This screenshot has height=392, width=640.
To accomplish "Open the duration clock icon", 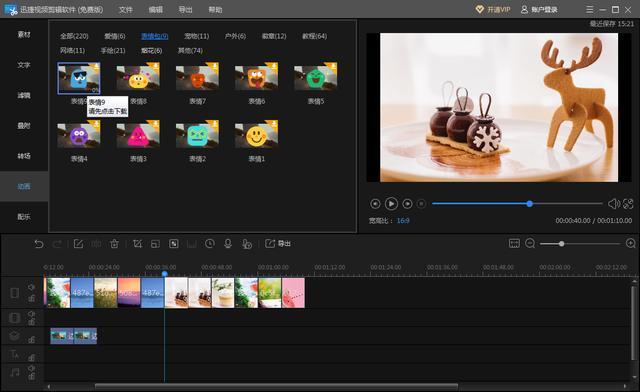I will click(x=209, y=244).
